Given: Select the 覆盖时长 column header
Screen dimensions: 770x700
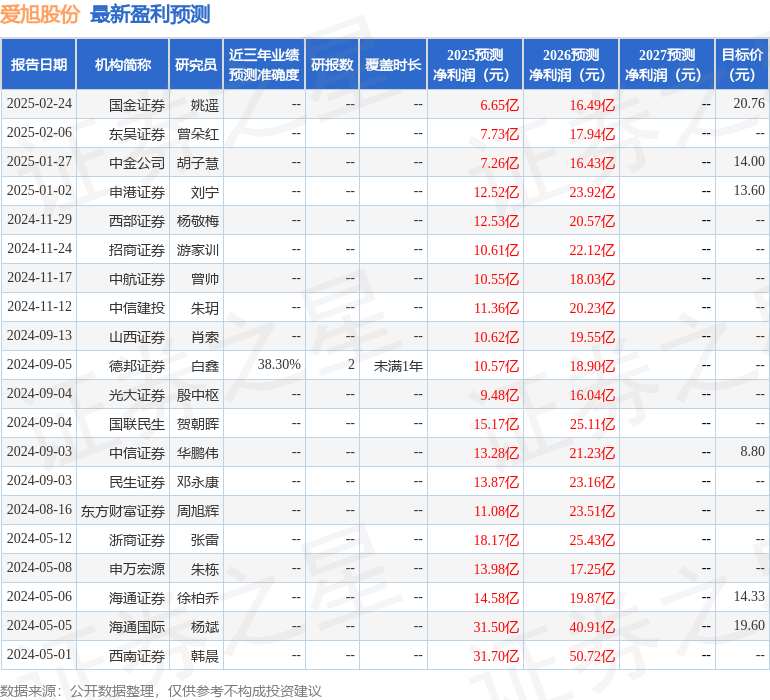Looking at the screenshot, I should pos(393,64).
